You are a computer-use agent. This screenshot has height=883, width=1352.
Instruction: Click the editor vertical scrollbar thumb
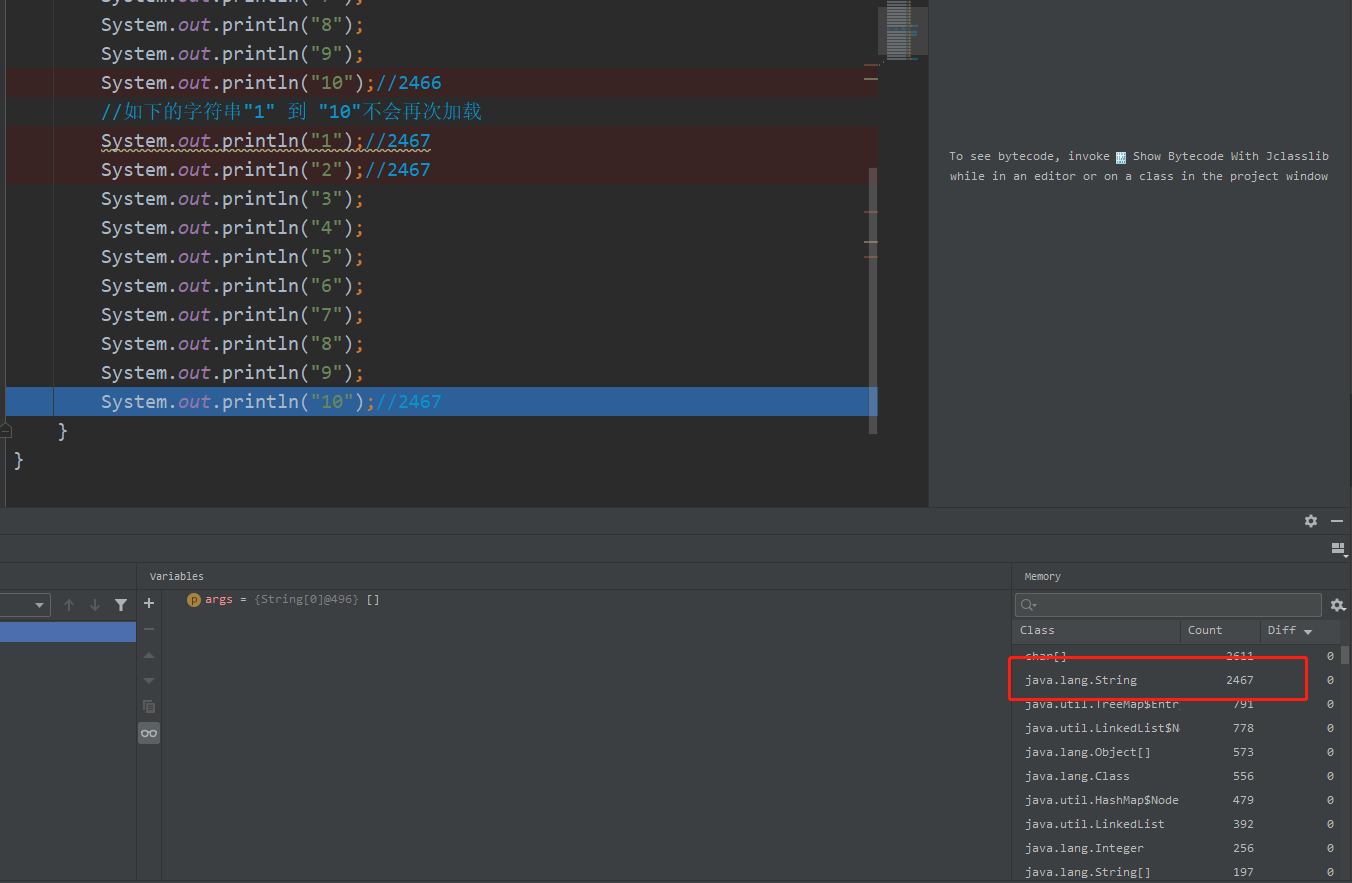[873, 300]
